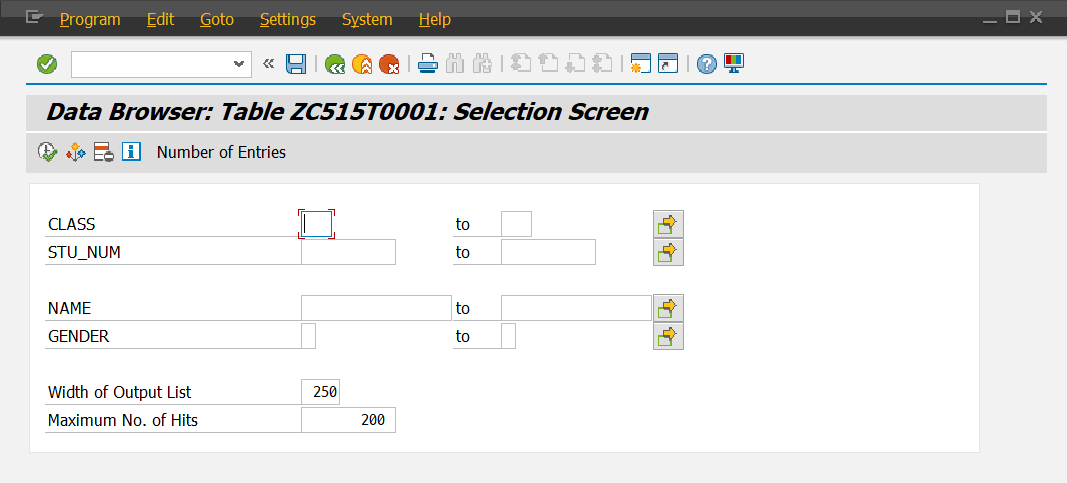Click the Create New Session icon
1067x483 pixels.
(x=640, y=64)
